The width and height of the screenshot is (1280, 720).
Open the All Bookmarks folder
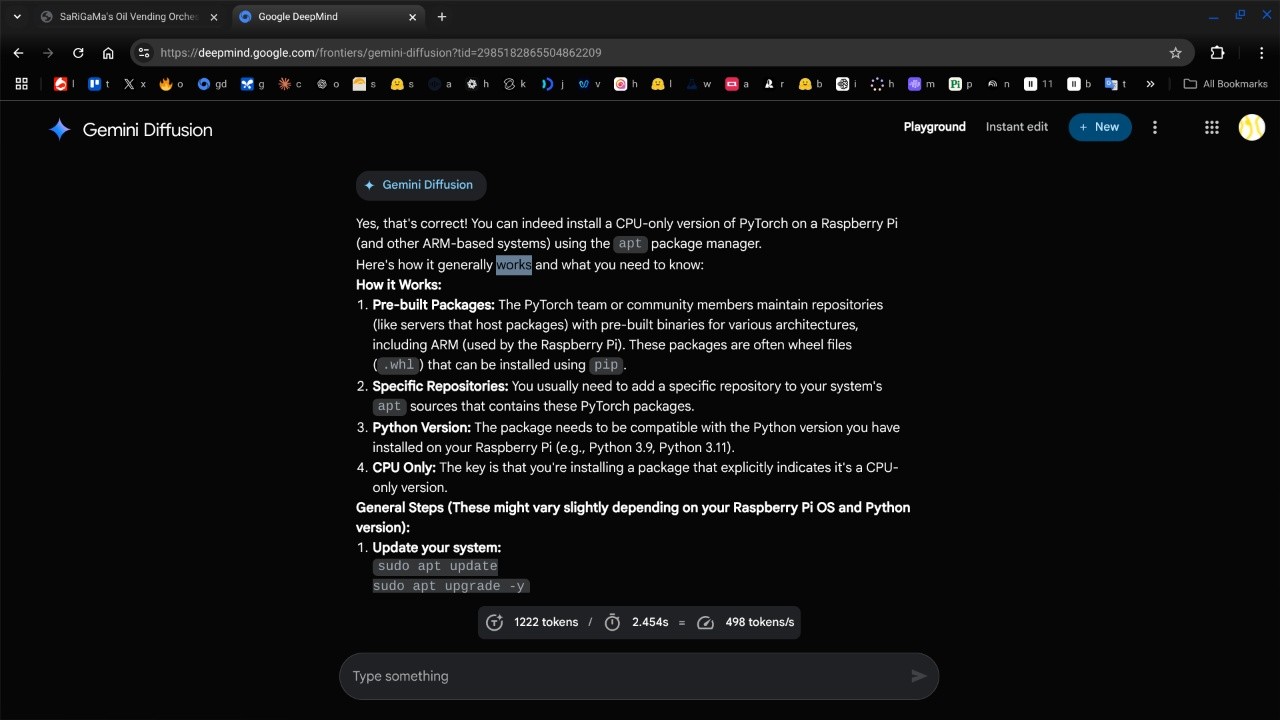tap(1225, 84)
